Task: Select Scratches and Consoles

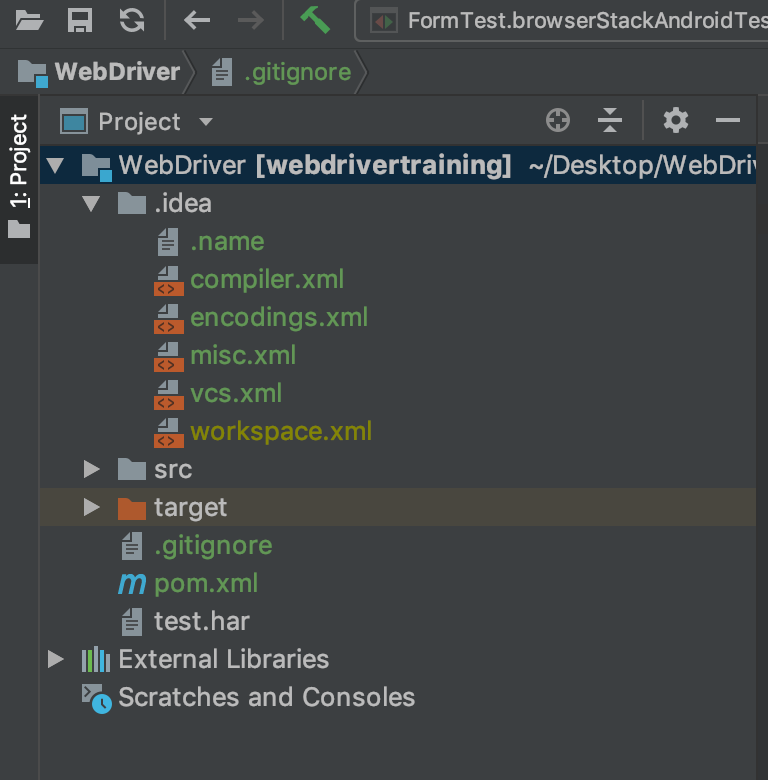Action: [x=266, y=697]
